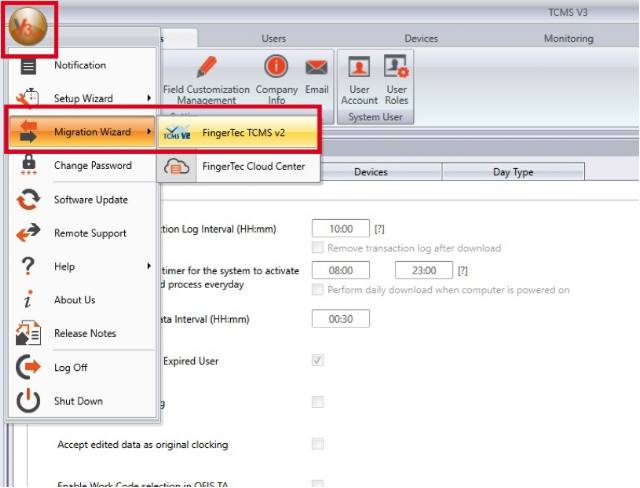Toggle Remove transaction log after download checkbox
Viewport: 640px width, 488px height.
pyautogui.click(x=318, y=247)
